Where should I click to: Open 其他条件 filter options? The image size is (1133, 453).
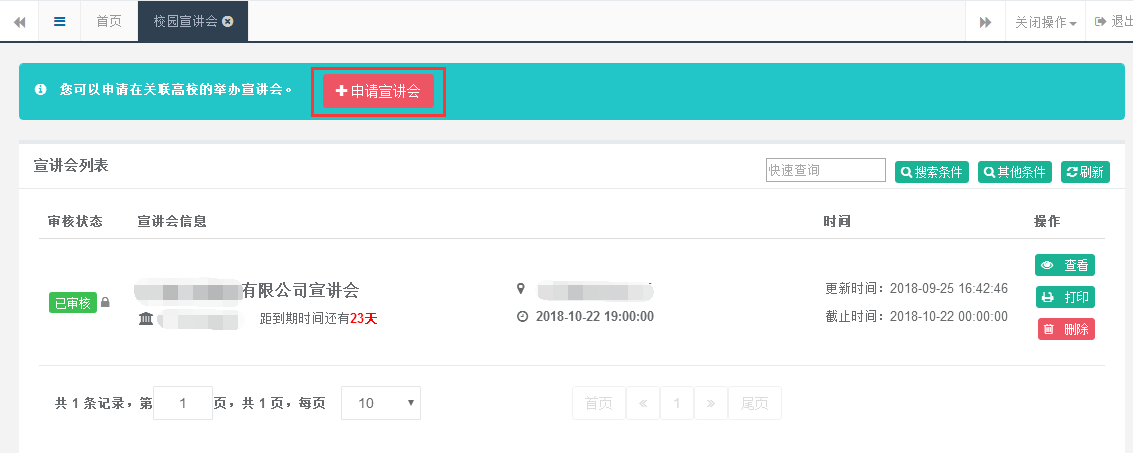click(x=1014, y=172)
